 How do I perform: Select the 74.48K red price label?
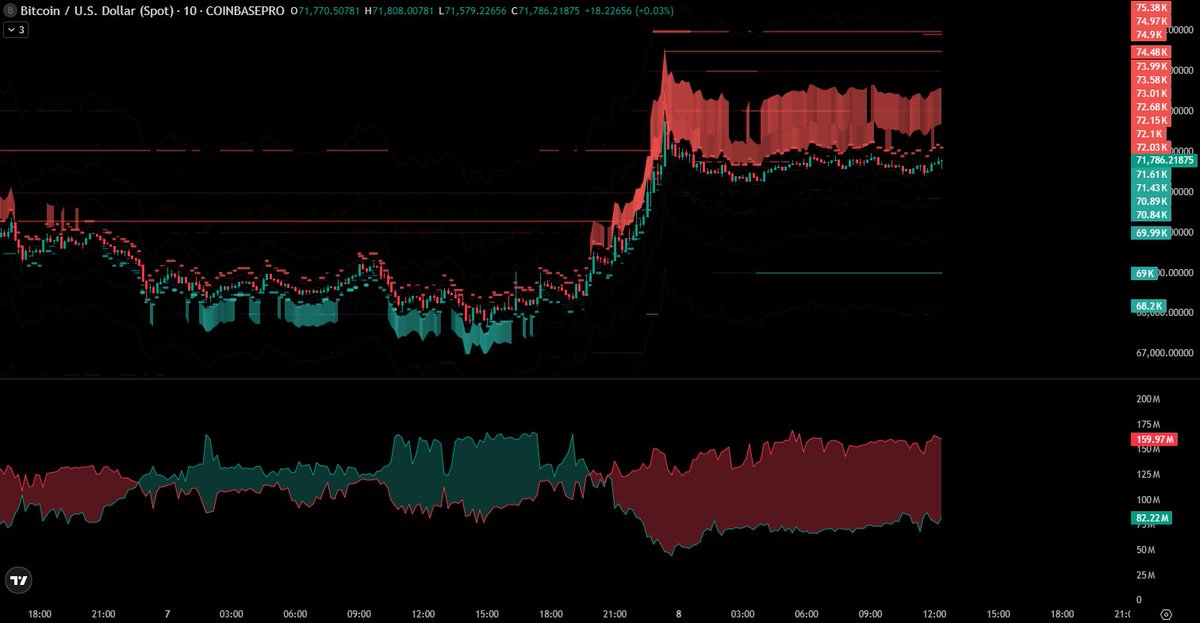(x=1152, y=52)
